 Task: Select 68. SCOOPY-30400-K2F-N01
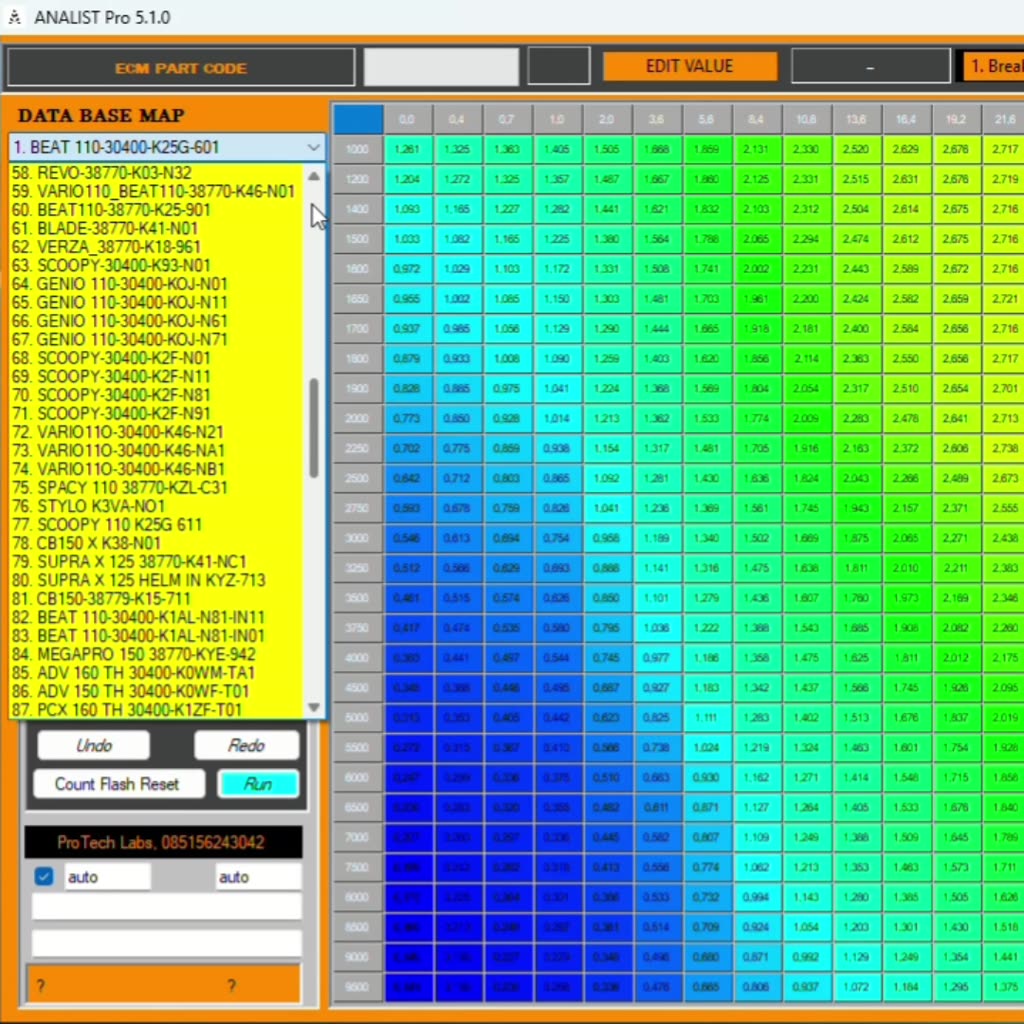click(x=155, y=358)
